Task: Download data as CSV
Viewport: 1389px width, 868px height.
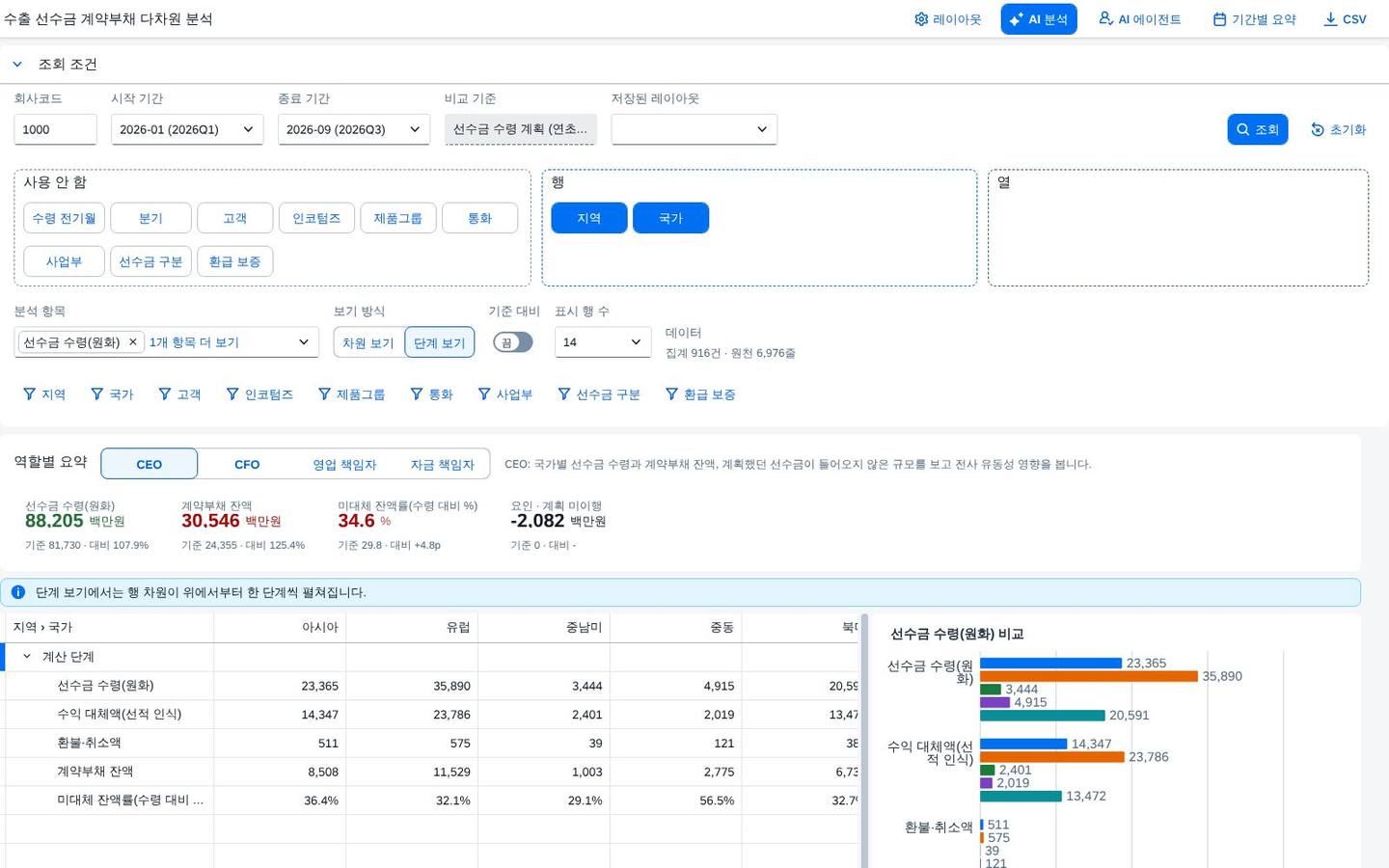Action: [1345, 19]
